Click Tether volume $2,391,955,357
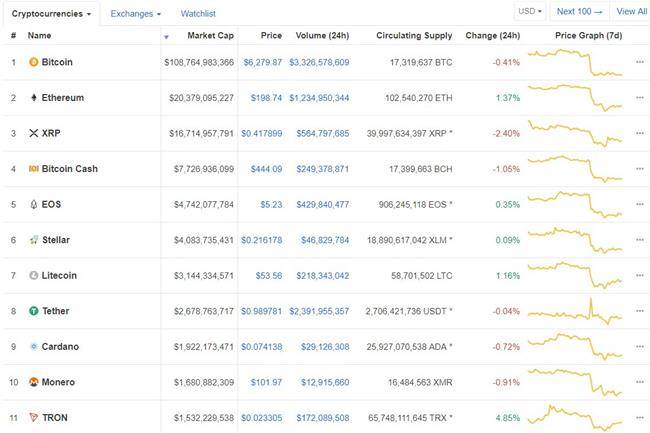Image resolution: width=650 pixels, height=433 pixels. click(x=319, y=311)
